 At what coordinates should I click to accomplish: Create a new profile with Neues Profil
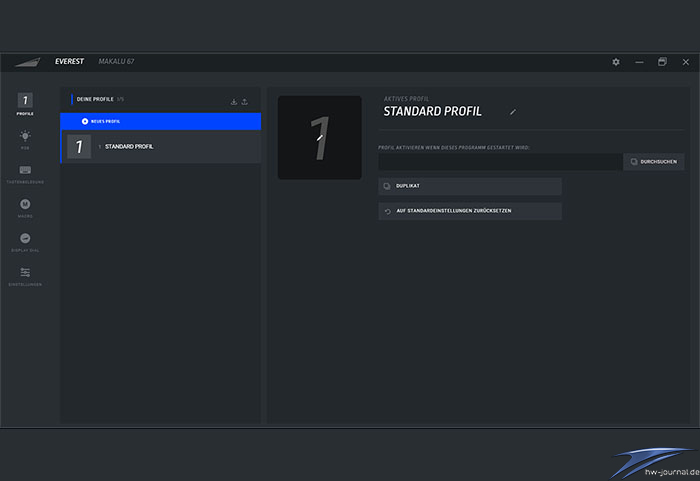coord(161,121)
